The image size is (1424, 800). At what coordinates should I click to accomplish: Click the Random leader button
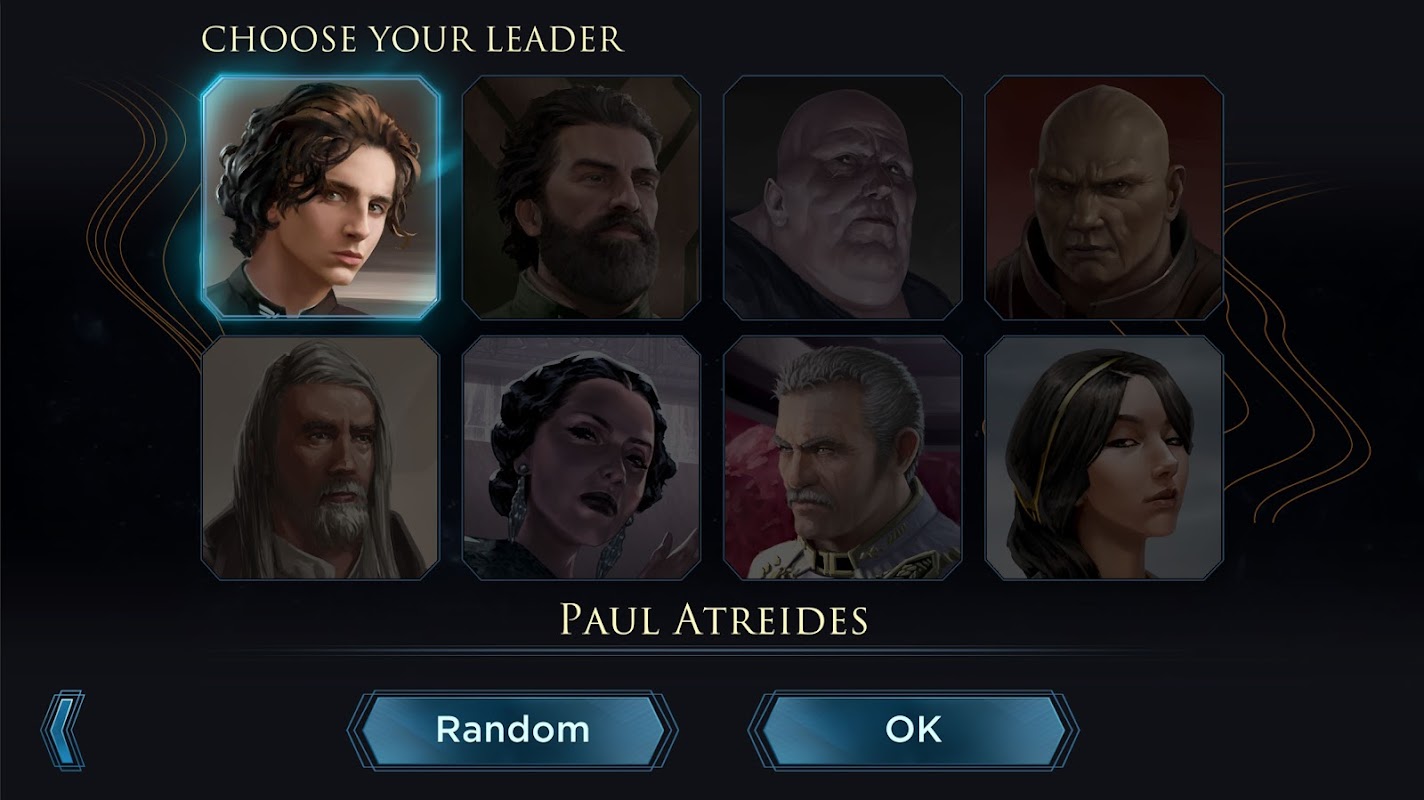(512, 730)
